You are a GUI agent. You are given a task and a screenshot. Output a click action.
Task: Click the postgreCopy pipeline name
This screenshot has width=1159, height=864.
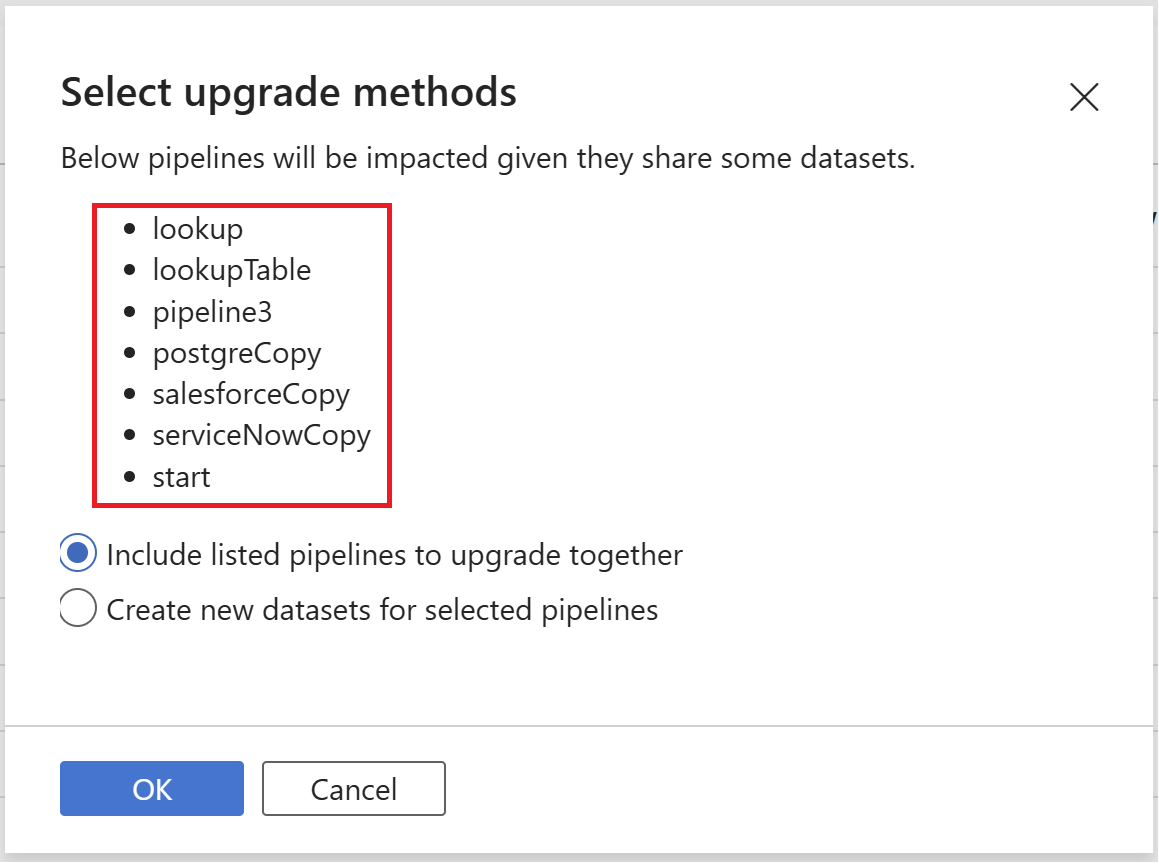(x=237, y=353)
